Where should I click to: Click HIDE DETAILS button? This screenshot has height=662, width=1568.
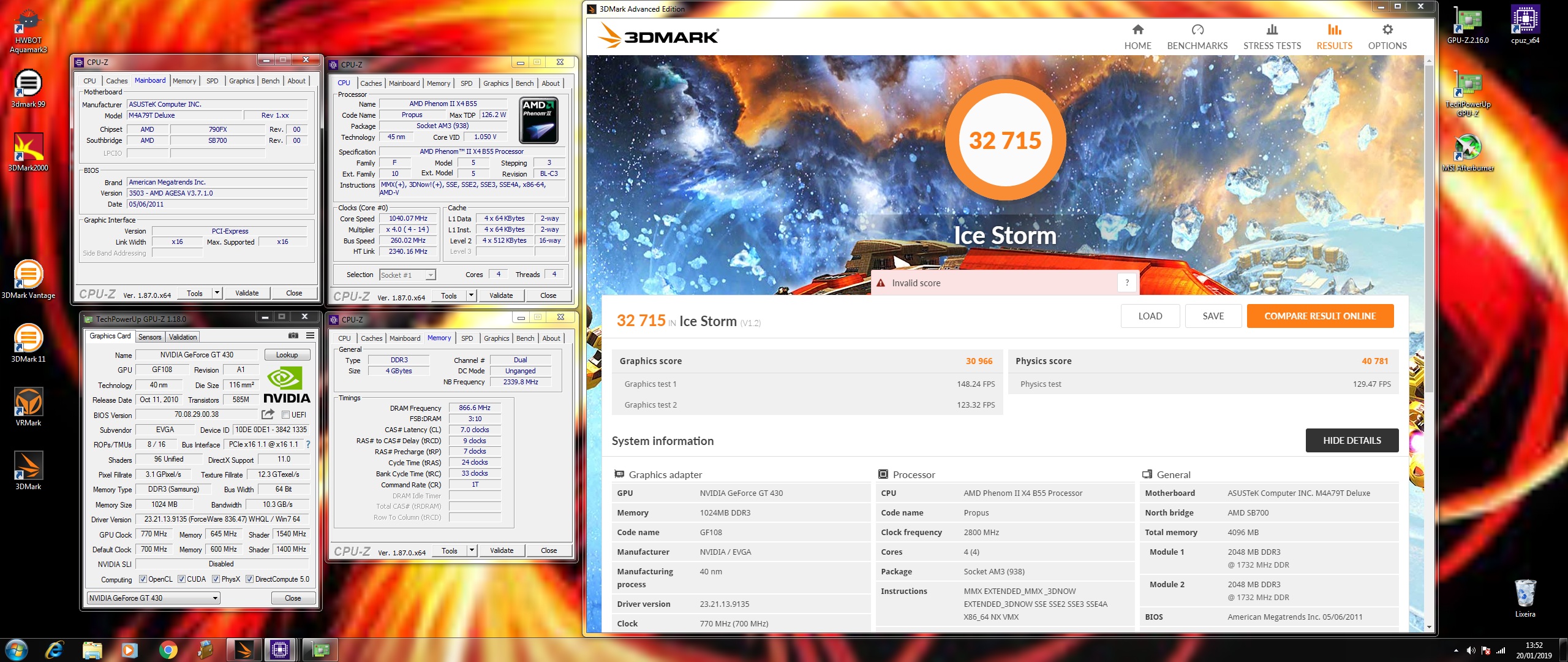1352,440
